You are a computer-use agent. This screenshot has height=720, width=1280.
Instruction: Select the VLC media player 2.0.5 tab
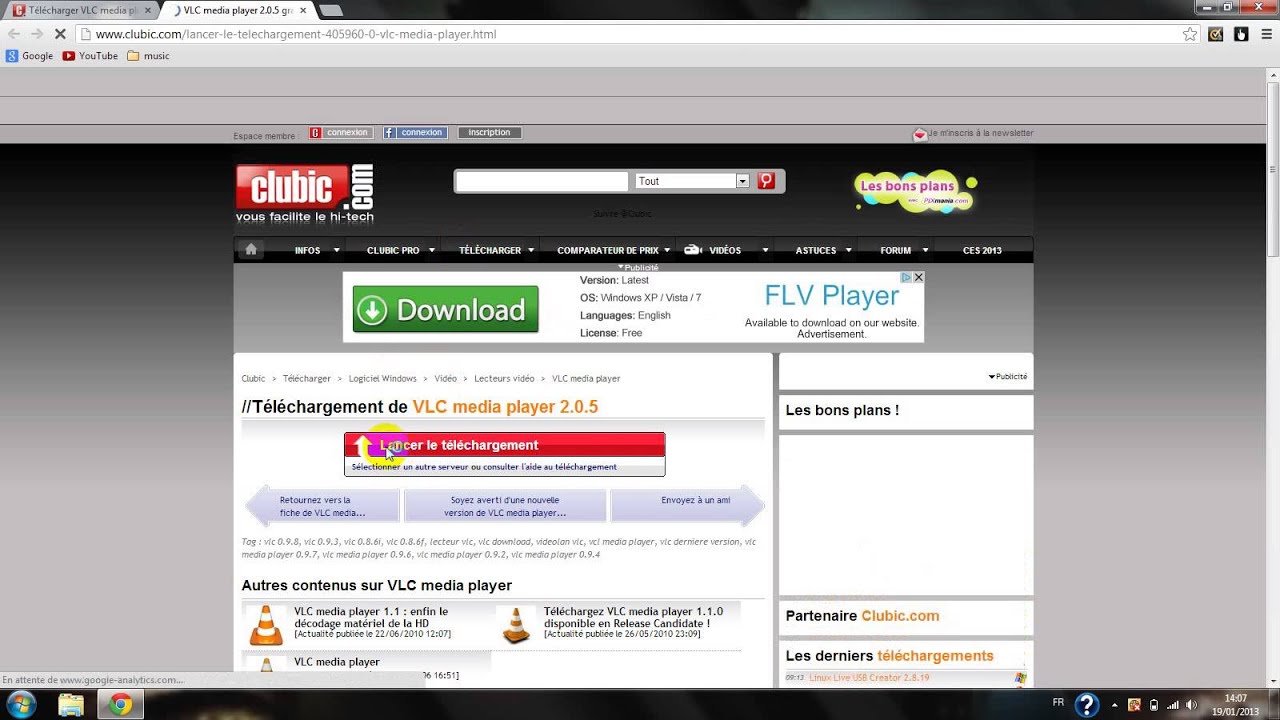[x=236, y=10]
